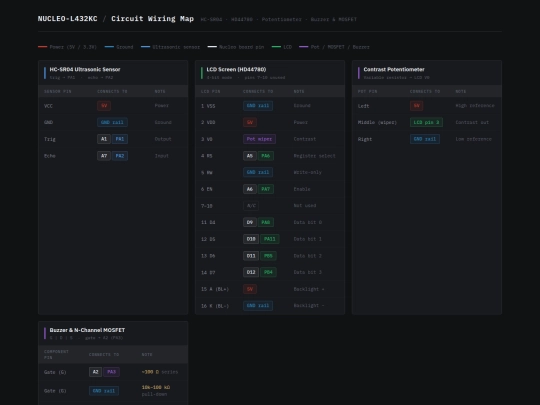Image resolution: width=540 pixels, height=405 pixels.
Task: Click the PB4 badge in 14 D7 row
Action: pyautogui.click(x=268, y=272)
